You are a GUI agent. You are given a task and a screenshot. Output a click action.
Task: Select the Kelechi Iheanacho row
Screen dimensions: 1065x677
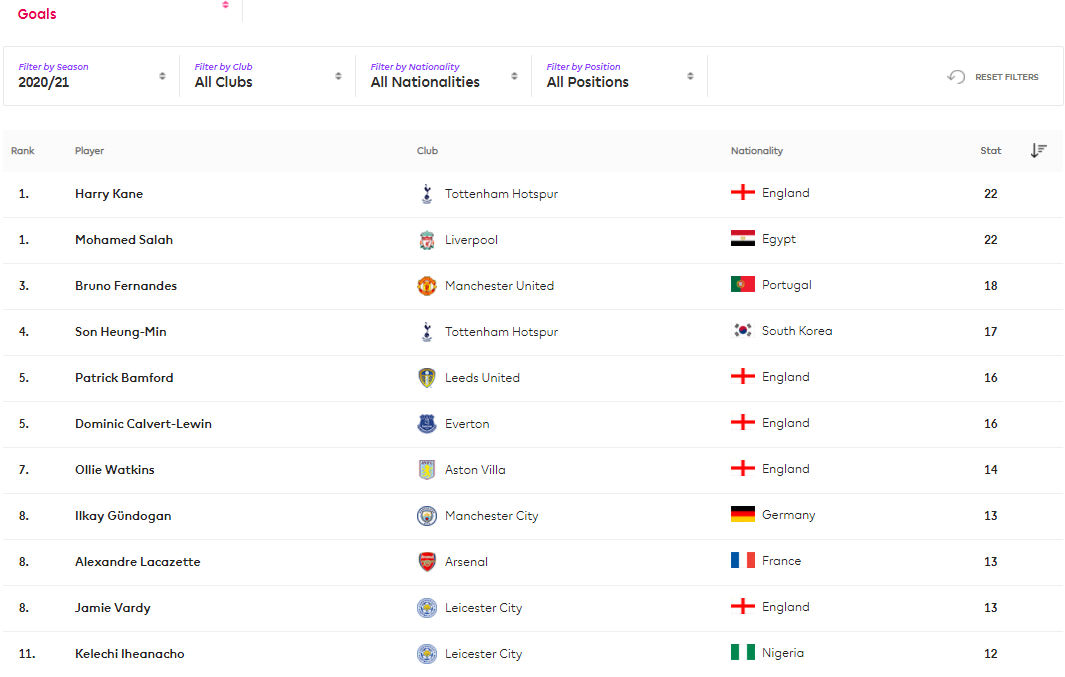tap(130, 654)
